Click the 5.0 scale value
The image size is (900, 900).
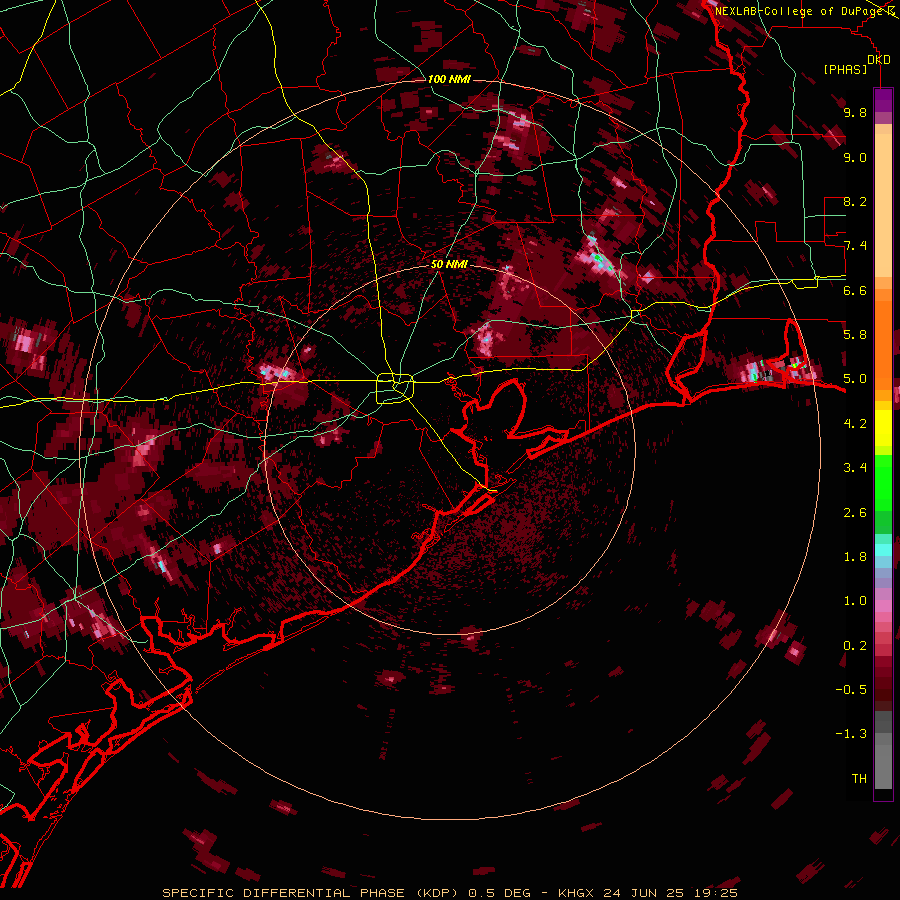coord(855,379)
